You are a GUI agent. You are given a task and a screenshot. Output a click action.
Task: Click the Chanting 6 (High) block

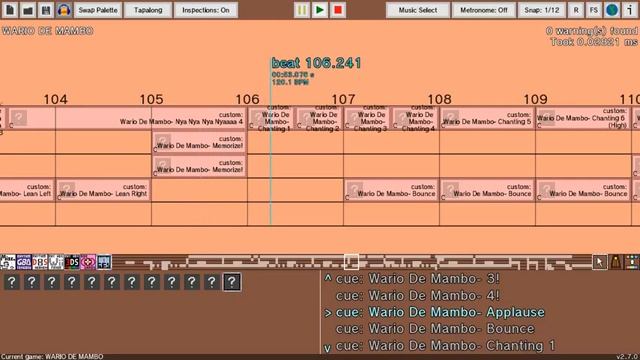pyautogui.click(x=583, y=118)
